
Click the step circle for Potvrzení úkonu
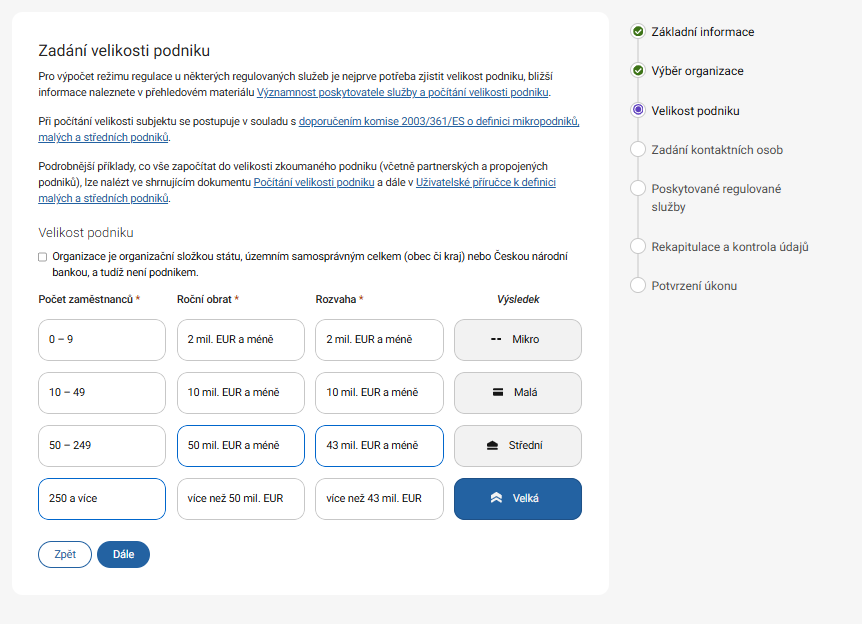(638, 285)
